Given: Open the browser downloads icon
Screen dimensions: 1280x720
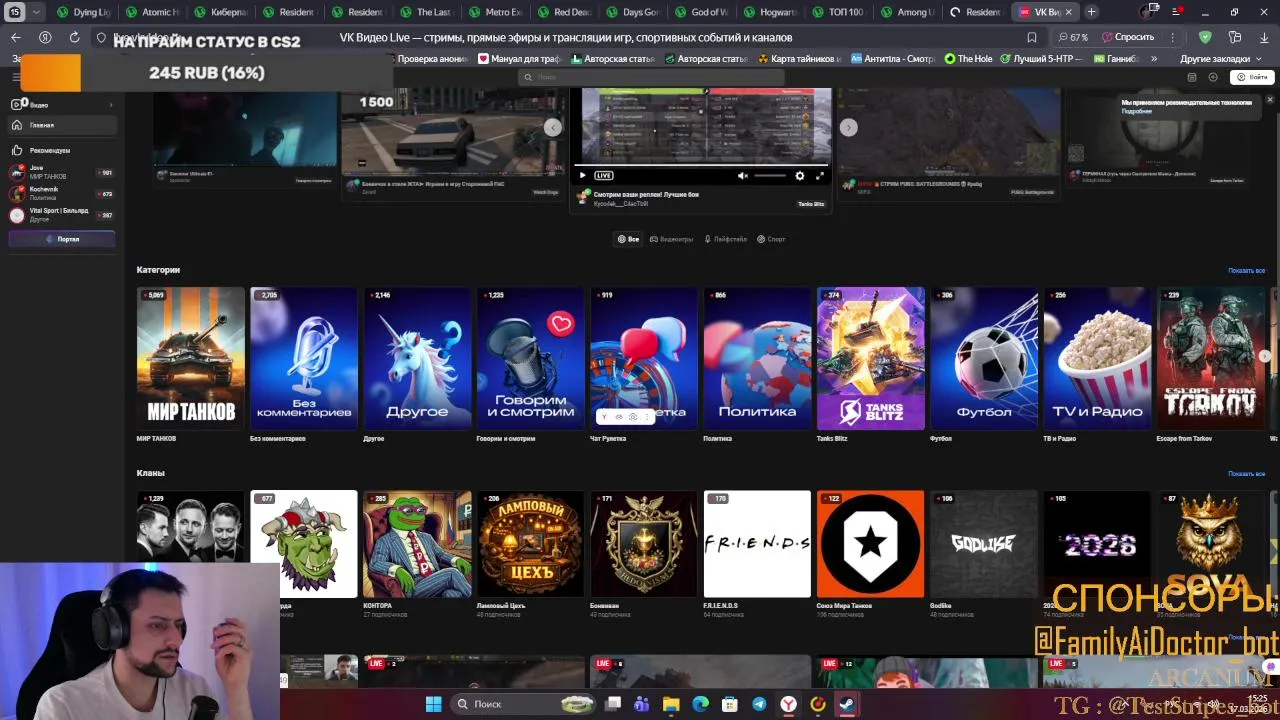Looking at the screenshot, I should tap(1265, 37).
